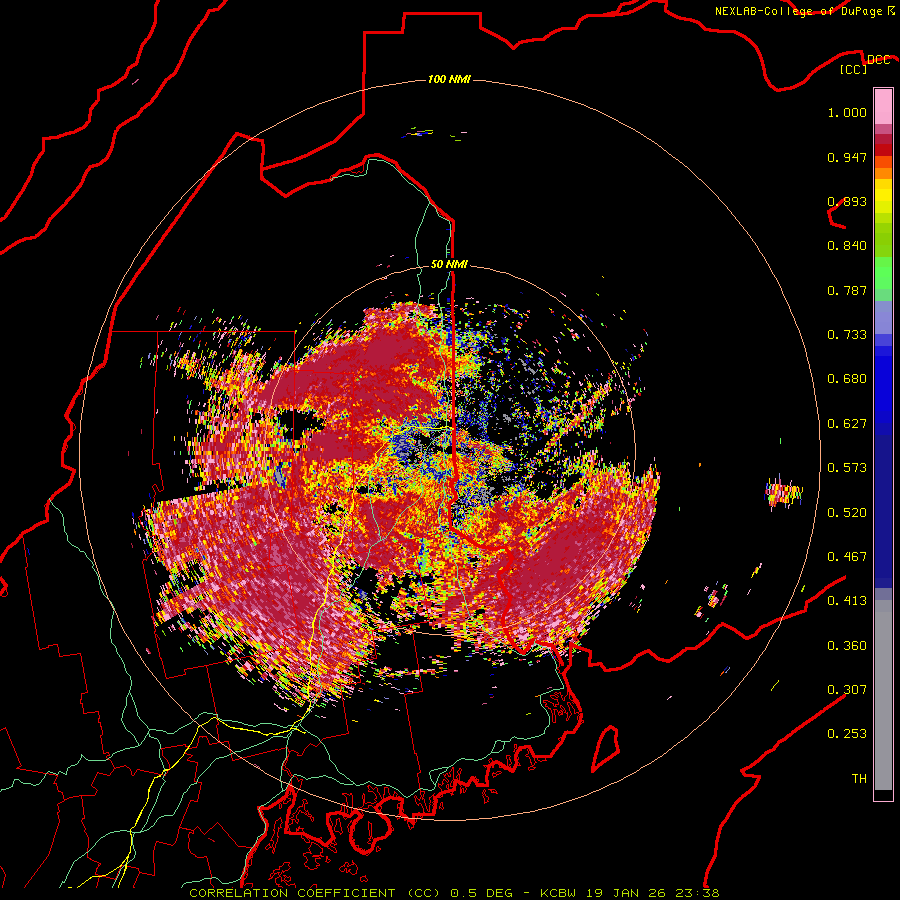Click the 0.520 color scale label

847,513
